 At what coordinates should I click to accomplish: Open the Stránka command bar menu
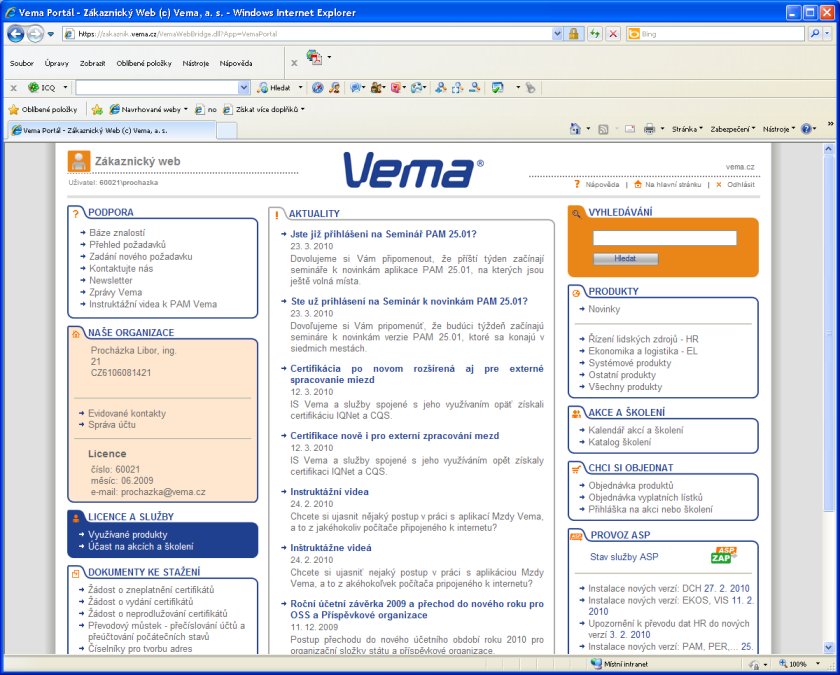point(687,129)
